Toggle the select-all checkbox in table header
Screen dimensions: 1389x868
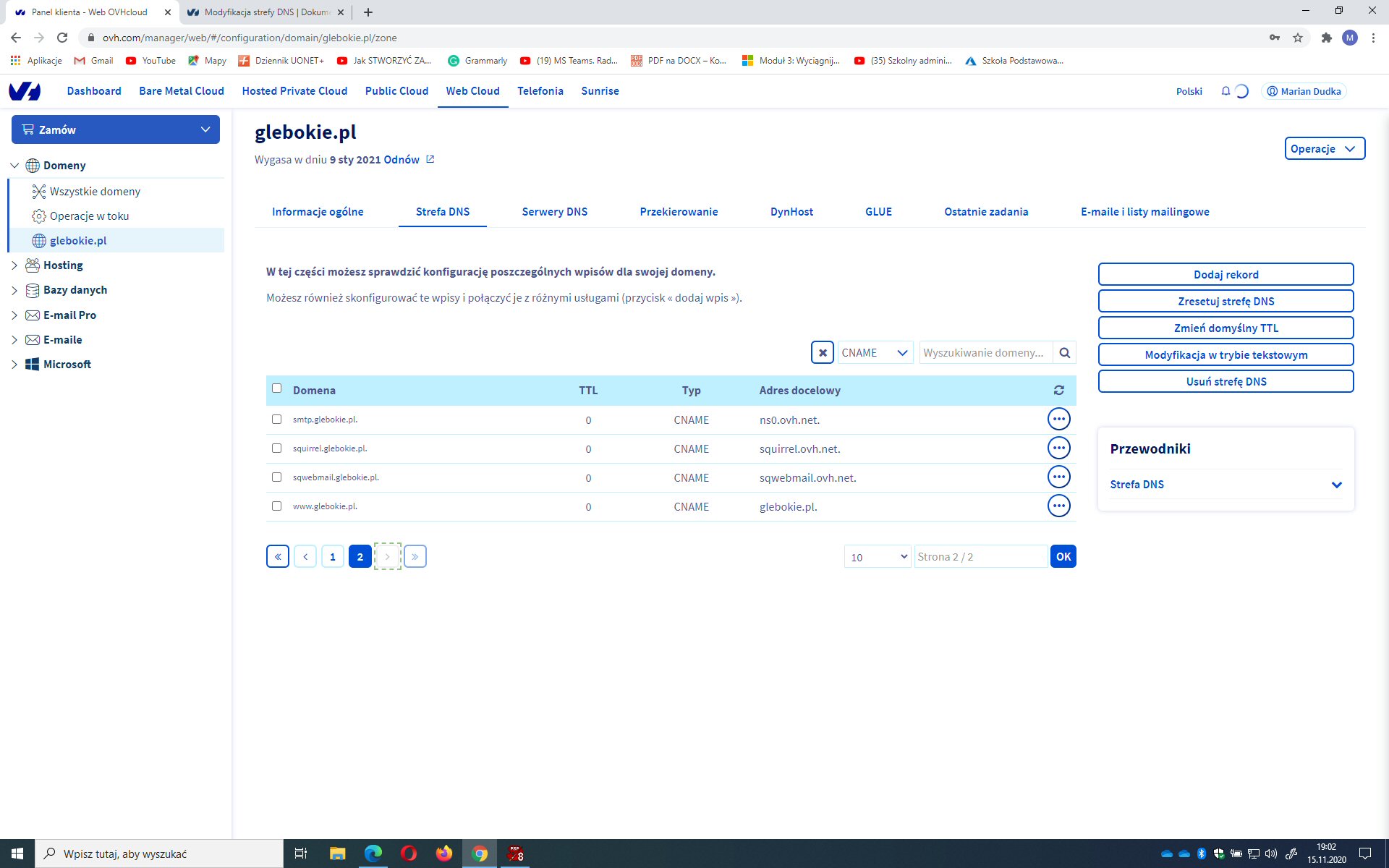[276, 388]
